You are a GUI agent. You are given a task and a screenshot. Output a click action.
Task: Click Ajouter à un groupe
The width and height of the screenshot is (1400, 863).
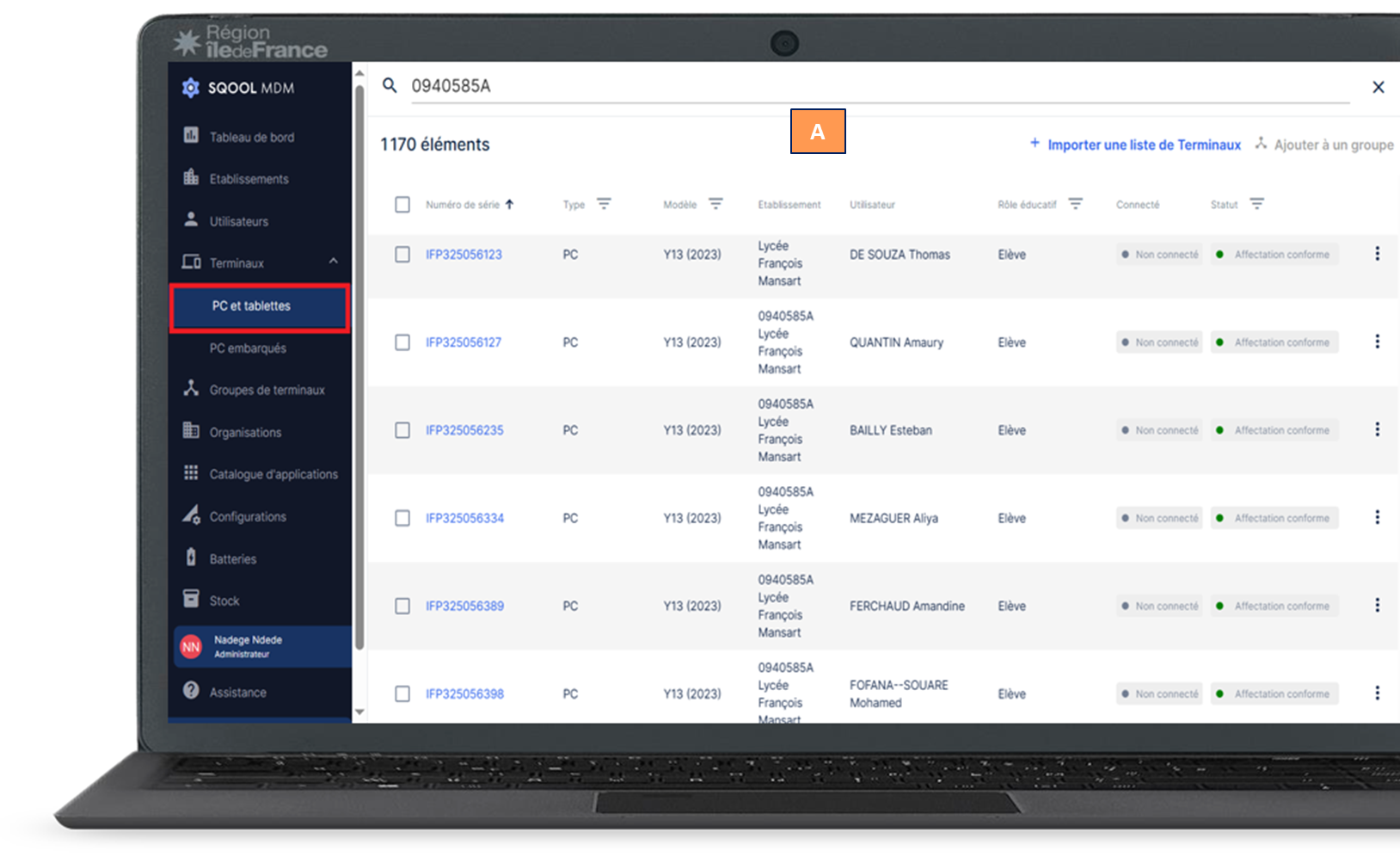1334,145
